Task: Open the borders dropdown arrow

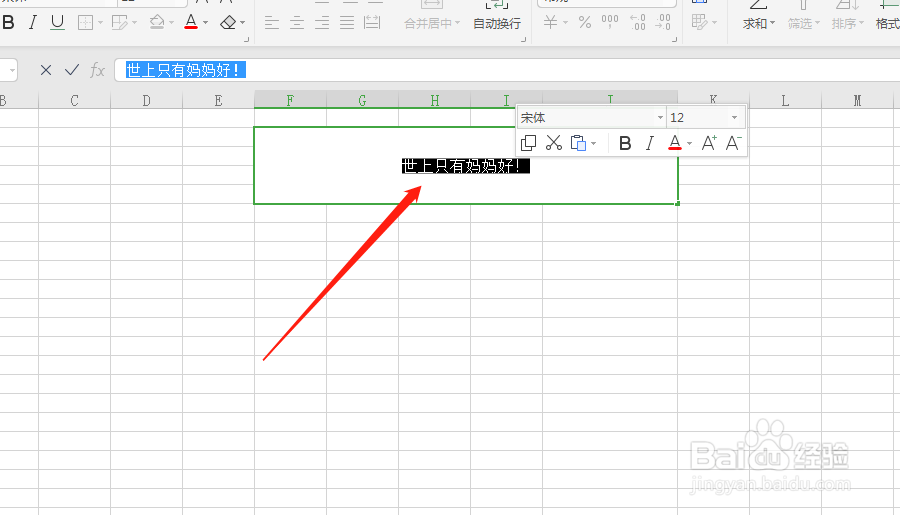Action: [100, 23]
